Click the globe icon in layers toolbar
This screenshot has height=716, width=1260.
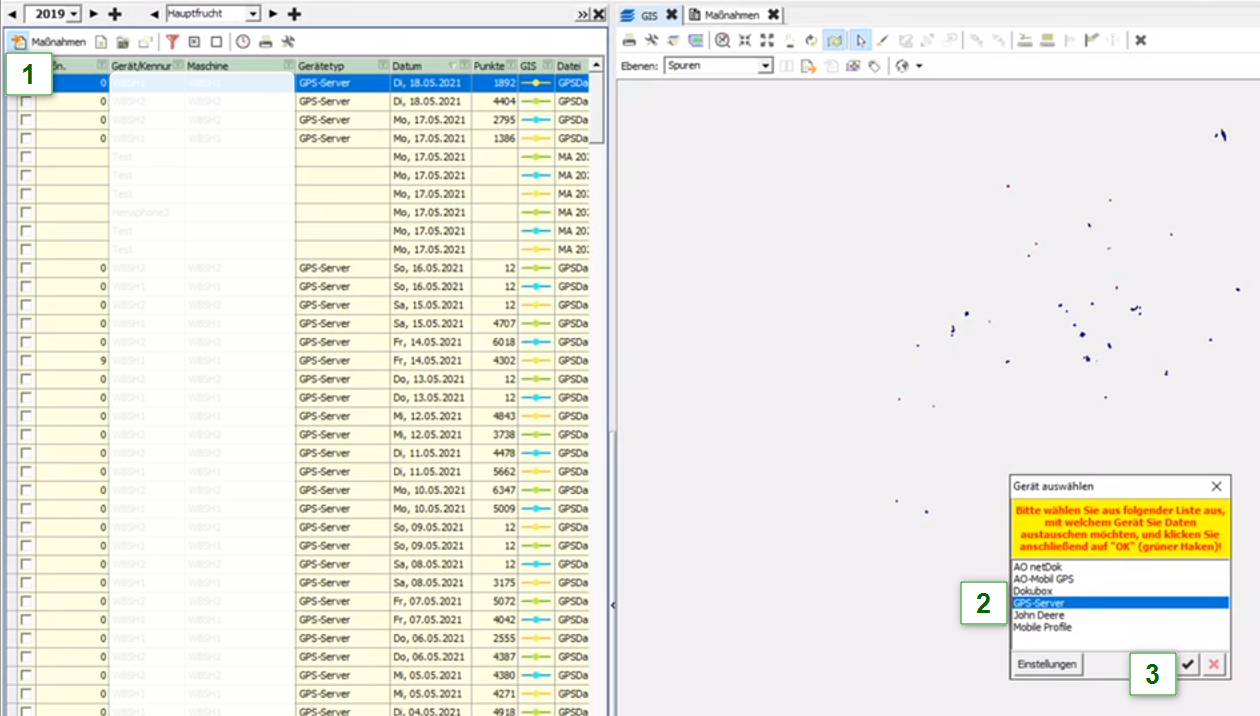tap(902, 66)
